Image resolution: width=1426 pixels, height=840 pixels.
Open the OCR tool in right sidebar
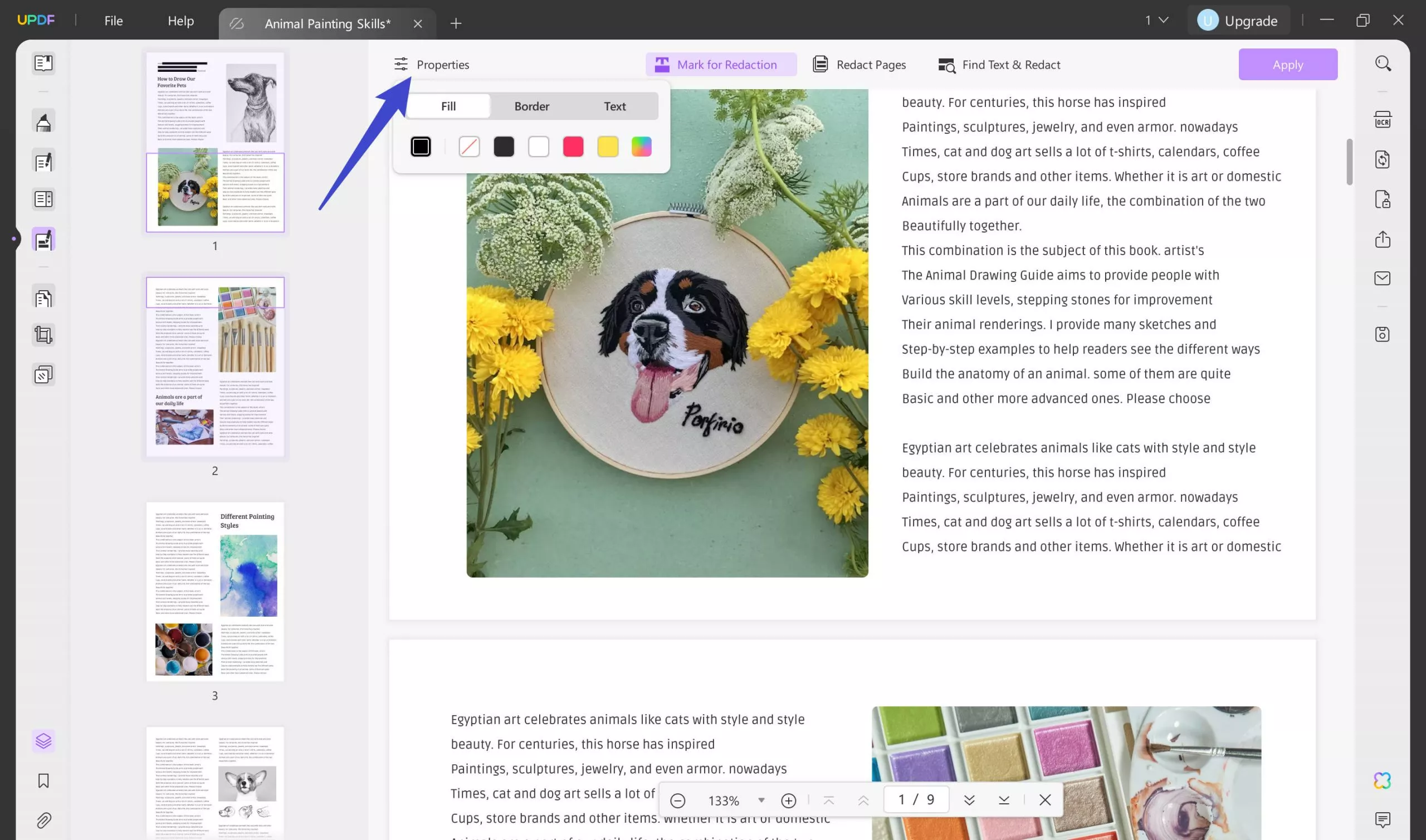(1382, 120)
